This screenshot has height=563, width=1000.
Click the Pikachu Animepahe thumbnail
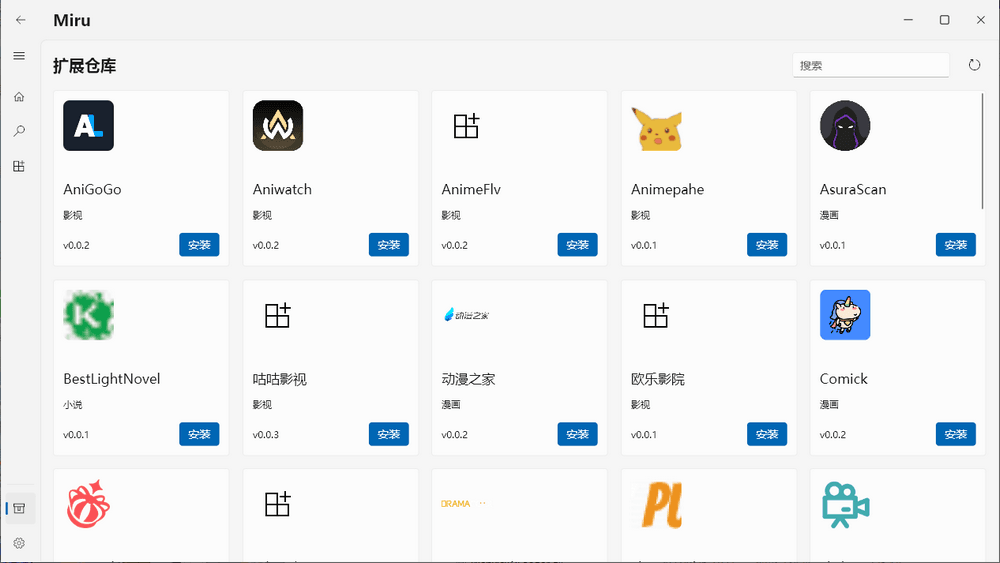[656, 127]
